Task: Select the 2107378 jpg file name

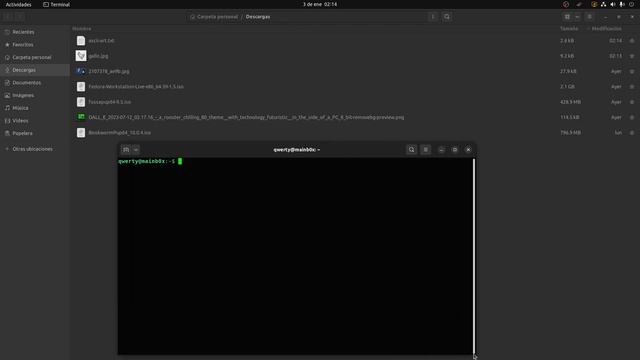Action: tap(109, 71)
